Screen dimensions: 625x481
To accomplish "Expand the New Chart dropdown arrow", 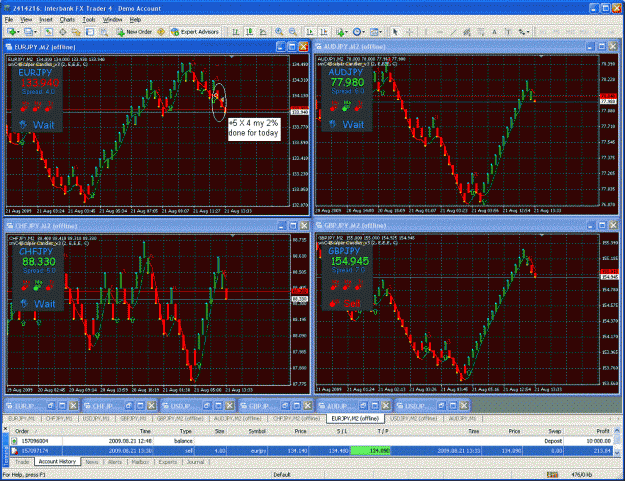I will [x=18, y=32].
